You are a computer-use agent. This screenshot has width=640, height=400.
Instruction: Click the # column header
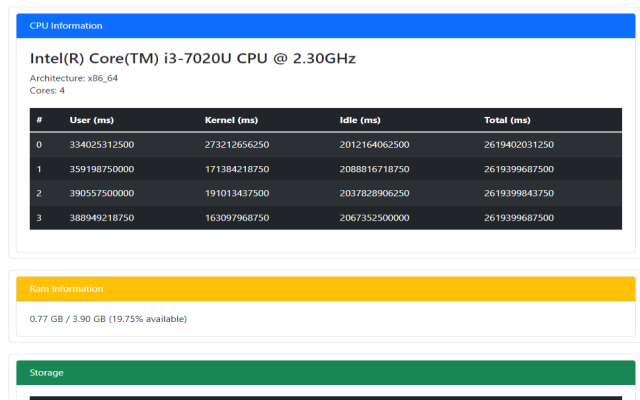[39, 120]
